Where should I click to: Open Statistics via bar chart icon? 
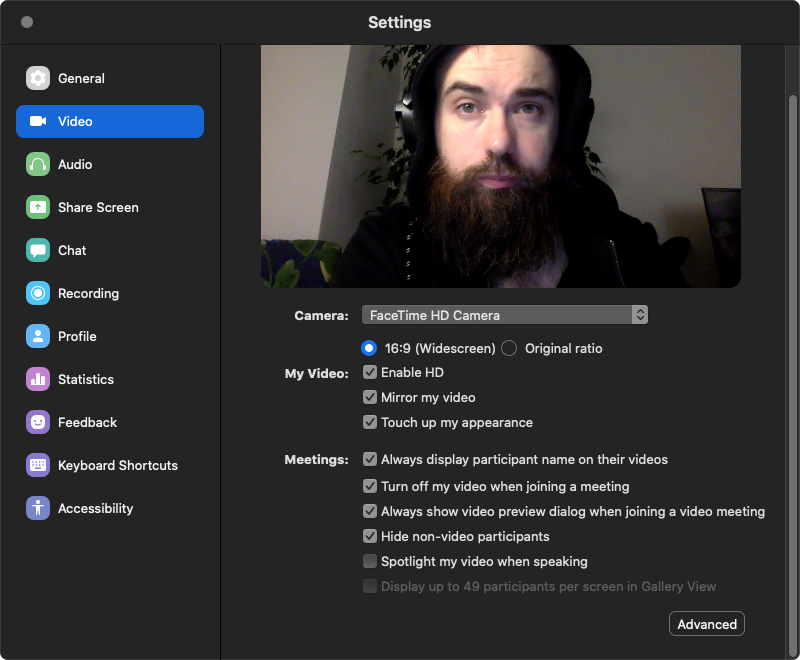(x=38, y=379)
